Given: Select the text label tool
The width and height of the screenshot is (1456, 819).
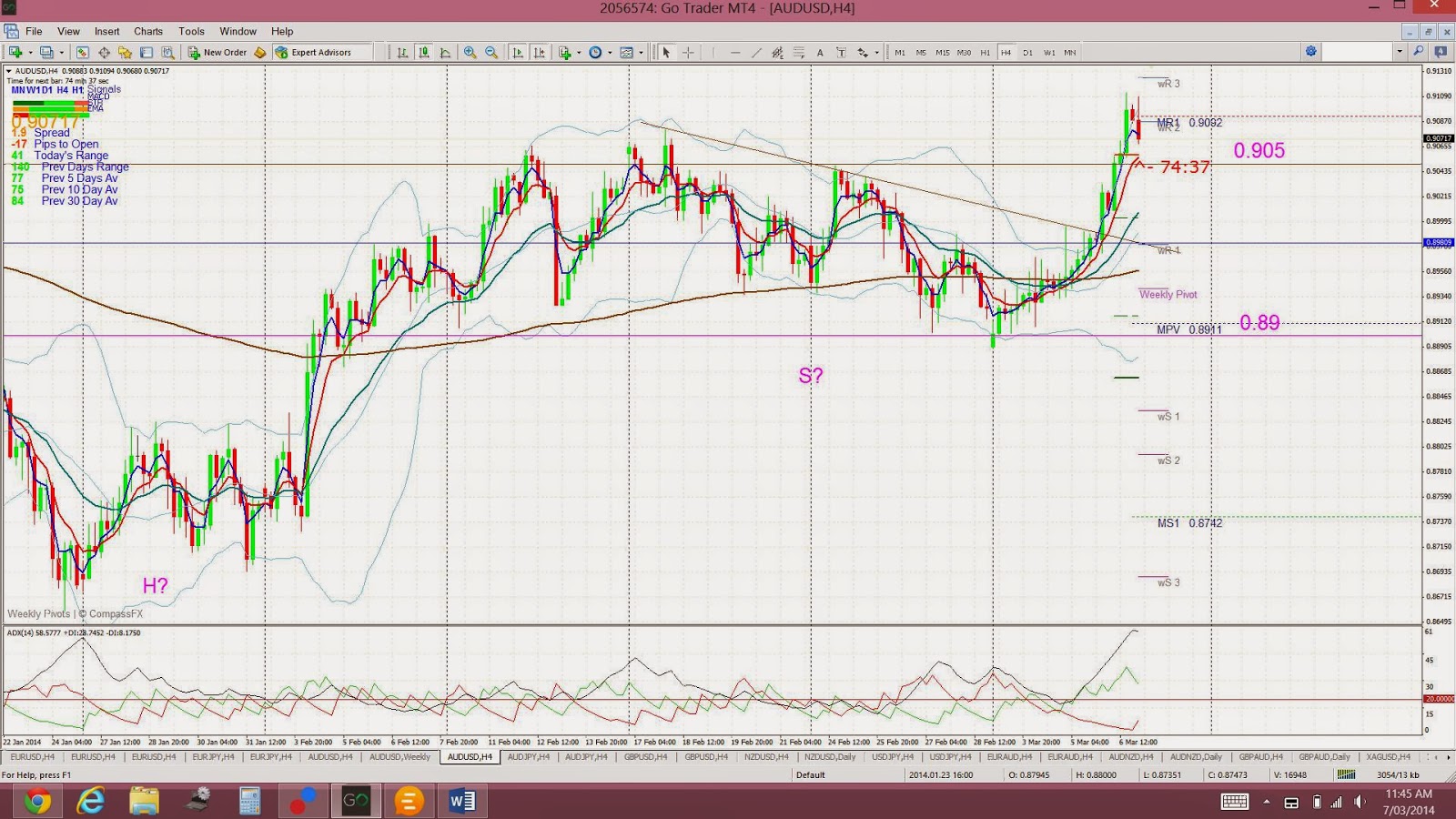Looking at the screenshot, I should 842,53.
